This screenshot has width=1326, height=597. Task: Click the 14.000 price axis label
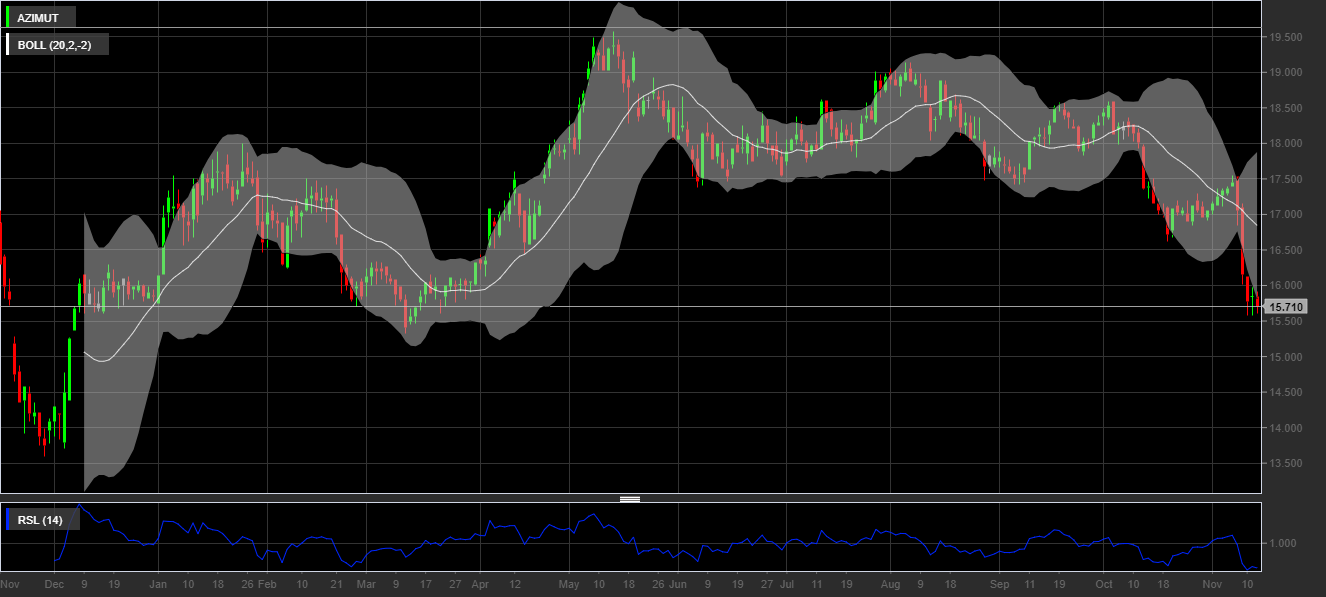tap(1285, 428)
